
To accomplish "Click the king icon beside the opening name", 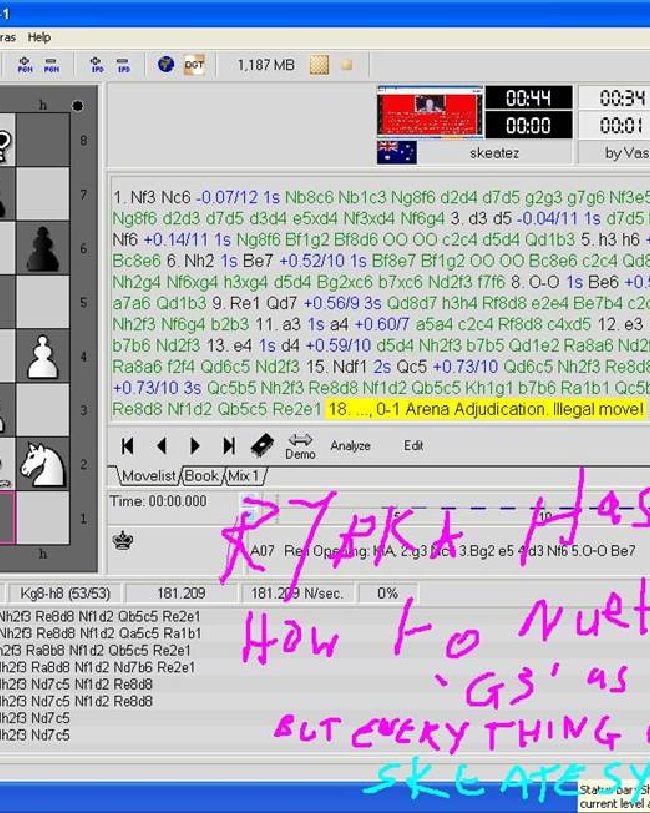I will [123, 540].
